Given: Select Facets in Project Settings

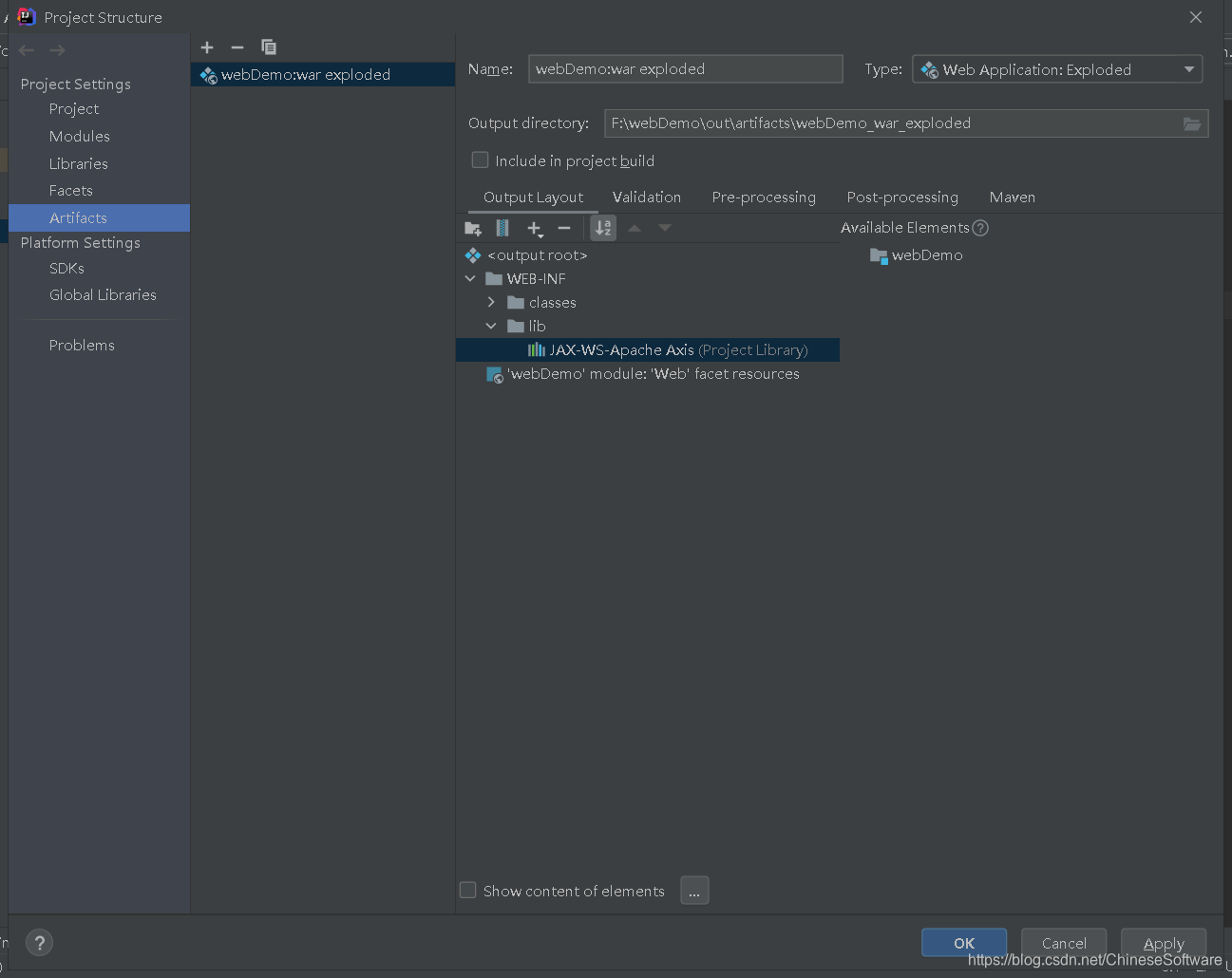Looking at the screenshot, I should 71,191.
